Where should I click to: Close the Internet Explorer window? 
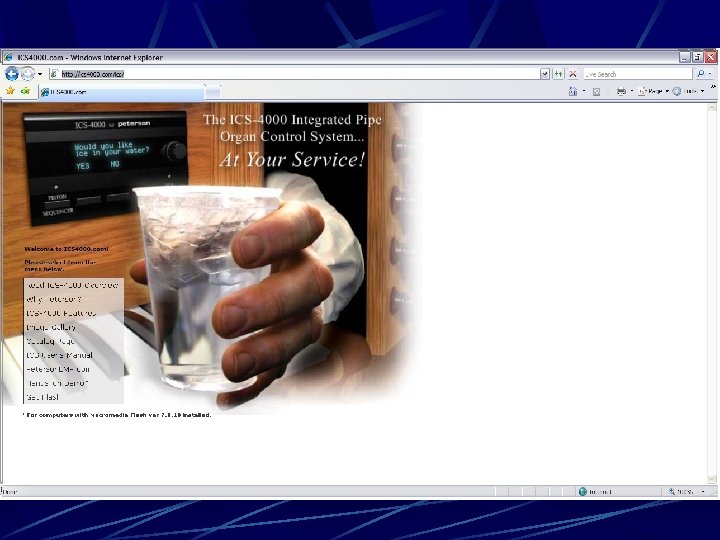coord(711,57)
